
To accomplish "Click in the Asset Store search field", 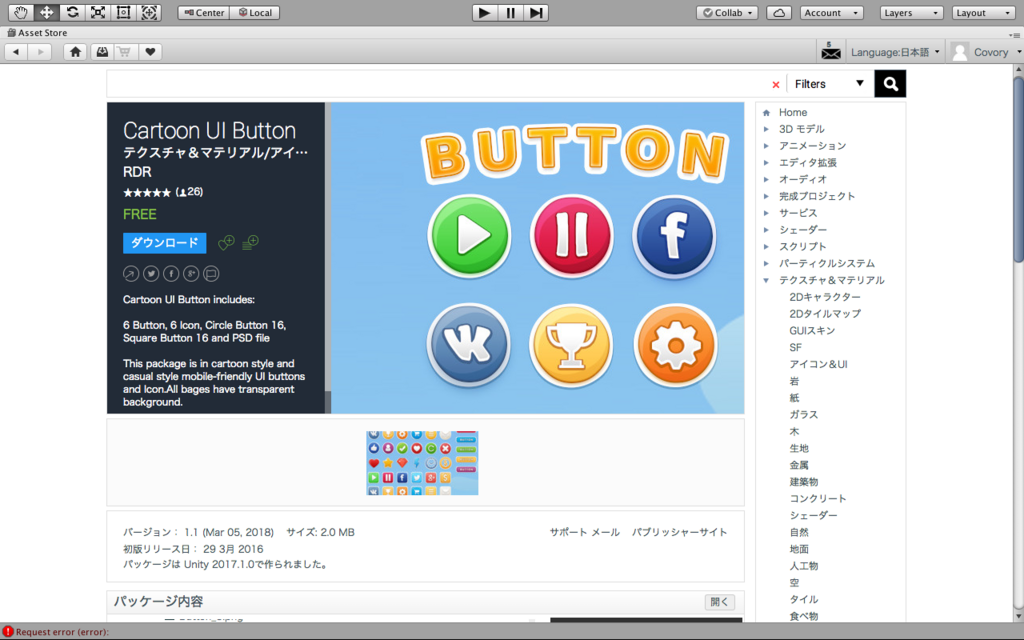I will click(438, 84).
